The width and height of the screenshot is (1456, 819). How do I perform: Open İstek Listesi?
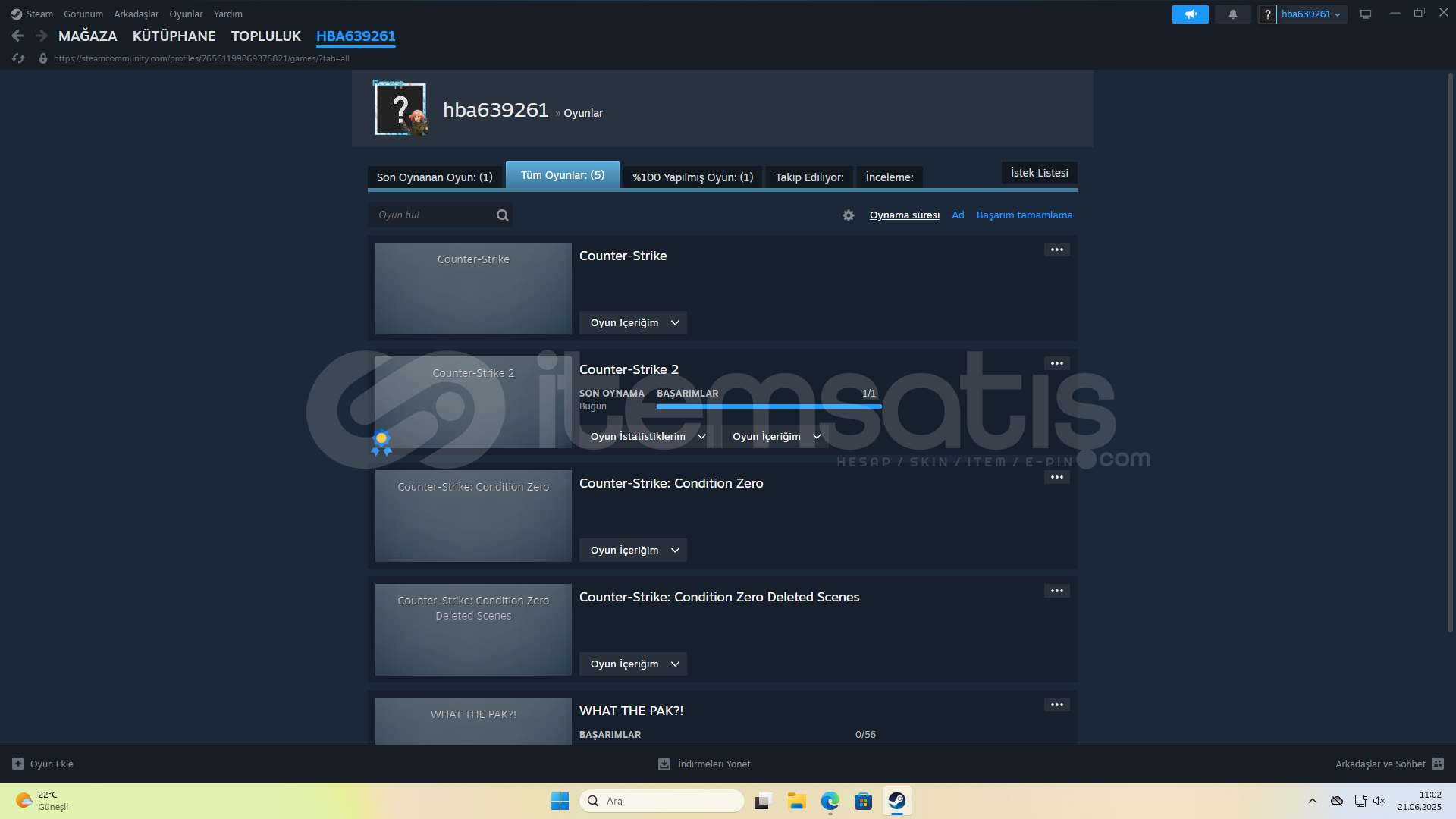[1040, 173]
